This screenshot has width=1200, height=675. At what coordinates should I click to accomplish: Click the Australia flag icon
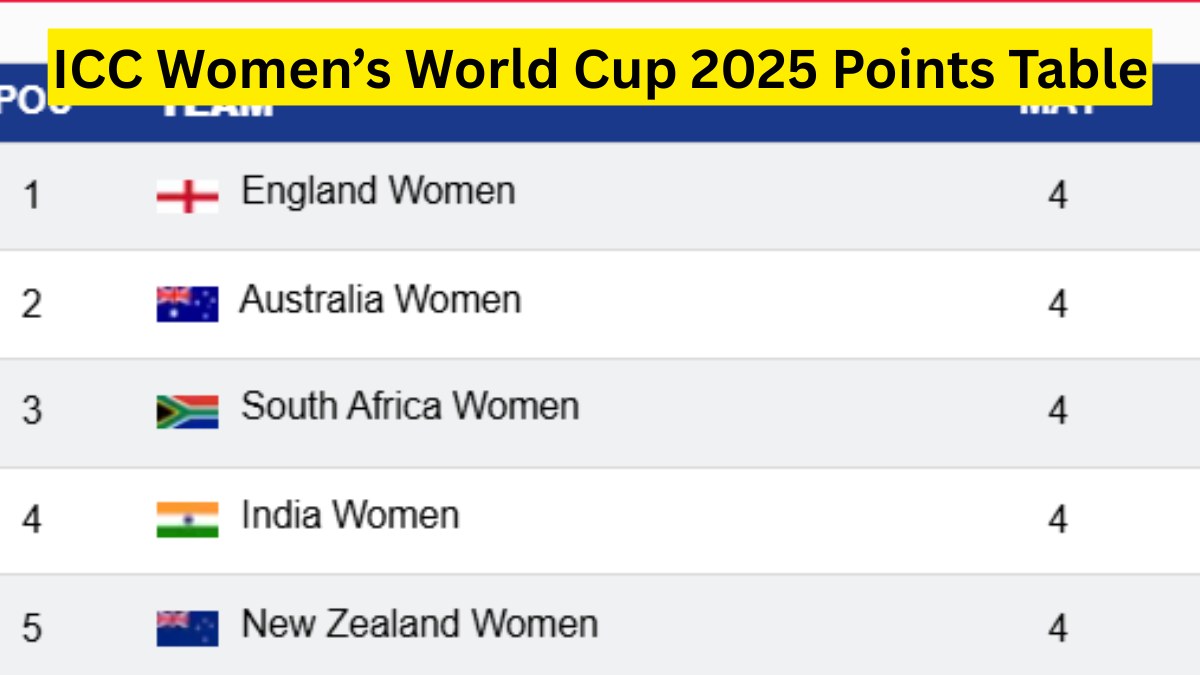coord(187,304)
